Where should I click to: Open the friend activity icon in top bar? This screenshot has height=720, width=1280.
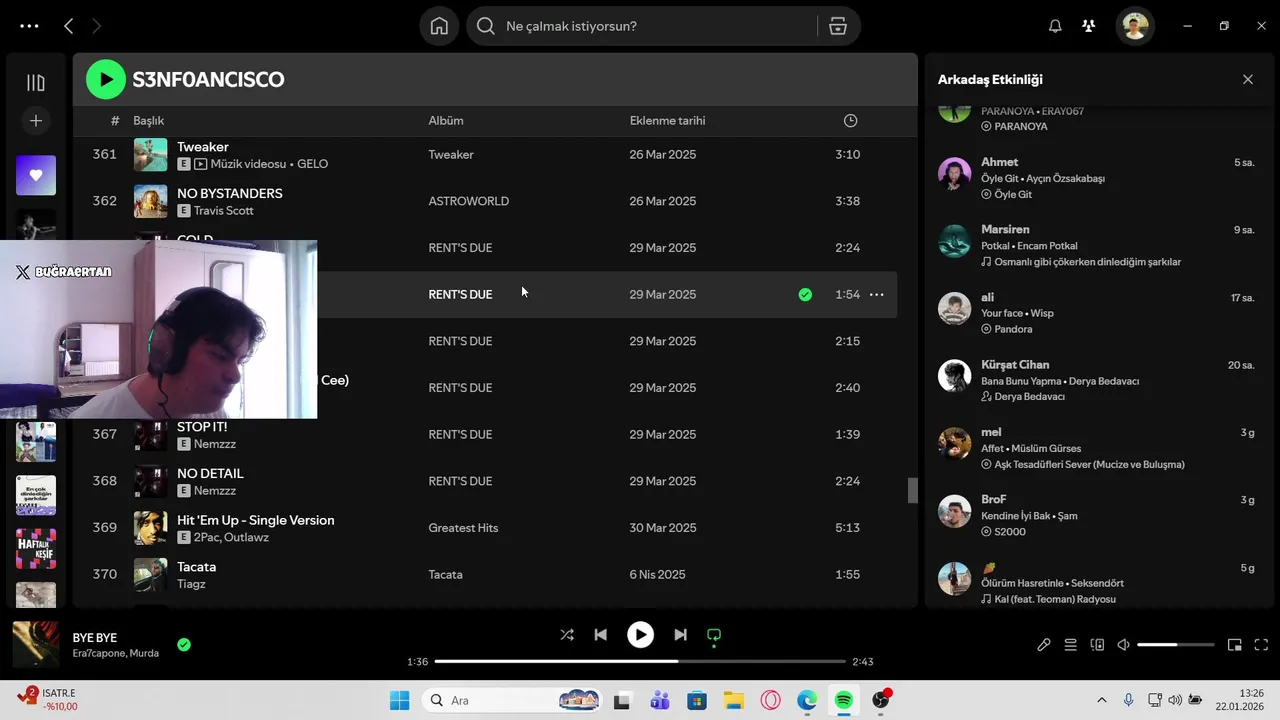pos(1089,26)
